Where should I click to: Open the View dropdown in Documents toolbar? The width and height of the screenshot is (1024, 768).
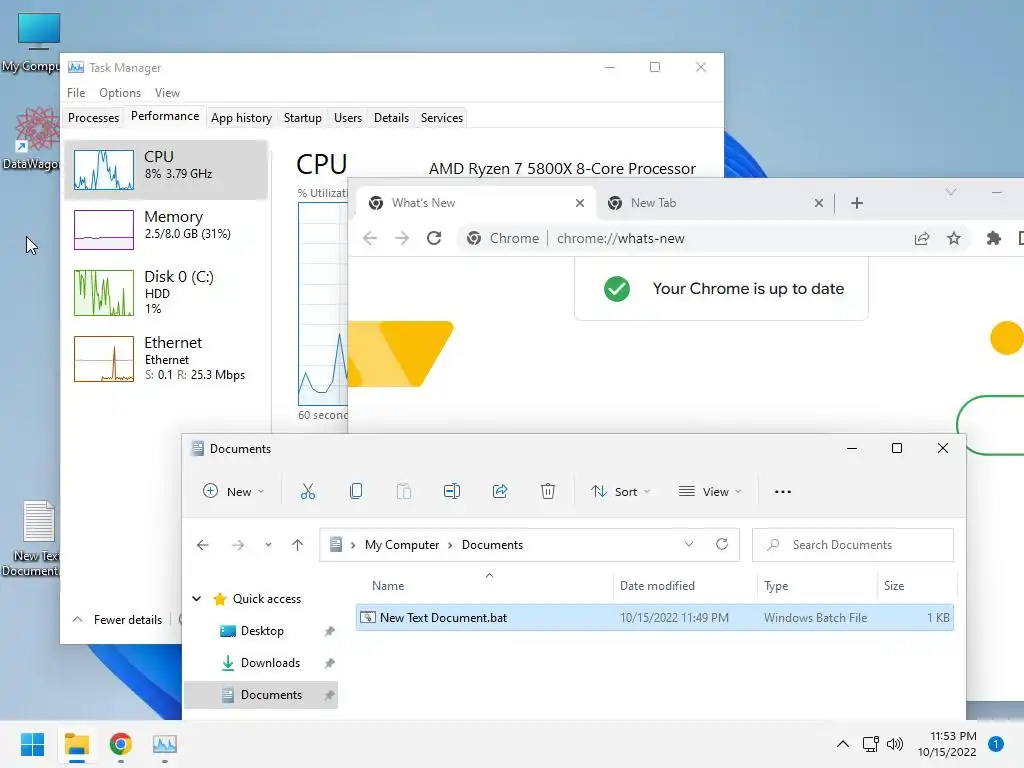coord(710,492)
